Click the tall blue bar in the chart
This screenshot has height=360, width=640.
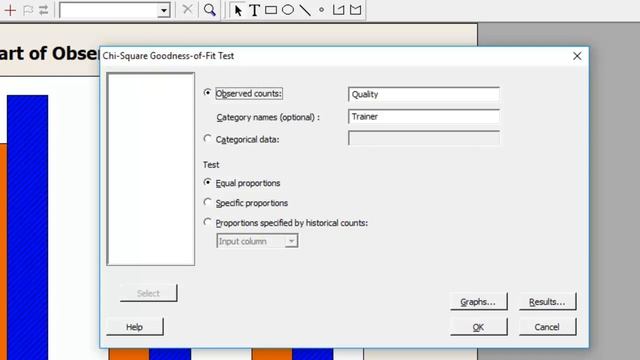27,227
